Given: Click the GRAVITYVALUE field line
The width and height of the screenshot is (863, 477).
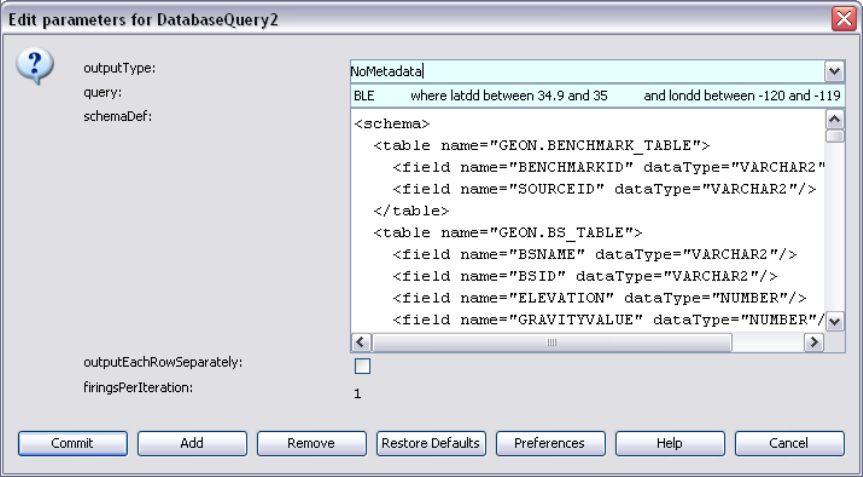Looking at the screenshot, I should (x=609, y=320).
